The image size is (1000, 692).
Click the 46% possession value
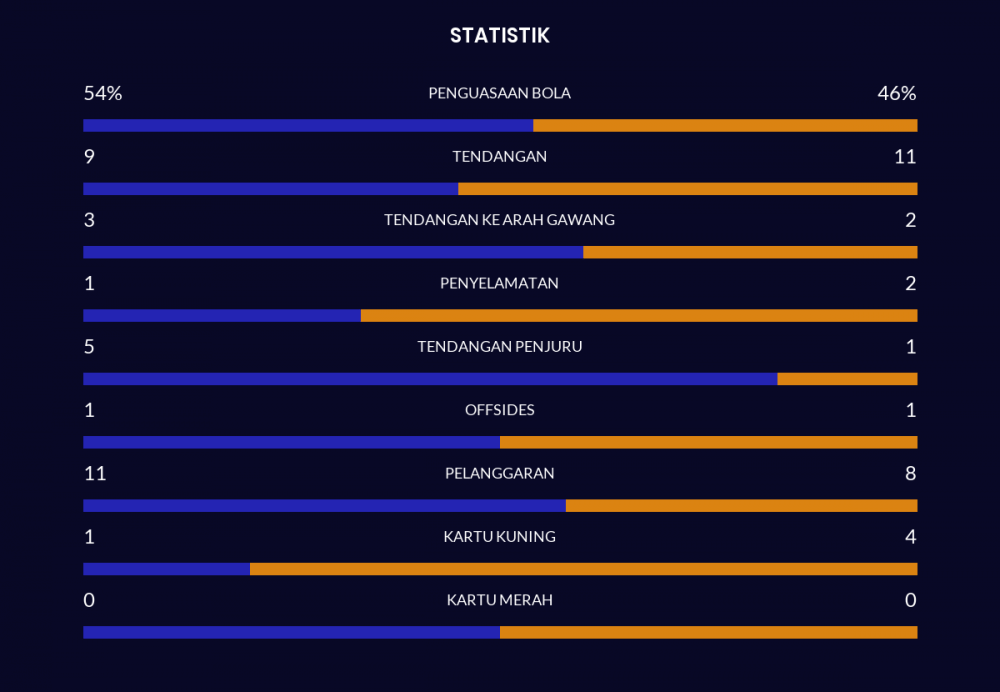(896, 93)
